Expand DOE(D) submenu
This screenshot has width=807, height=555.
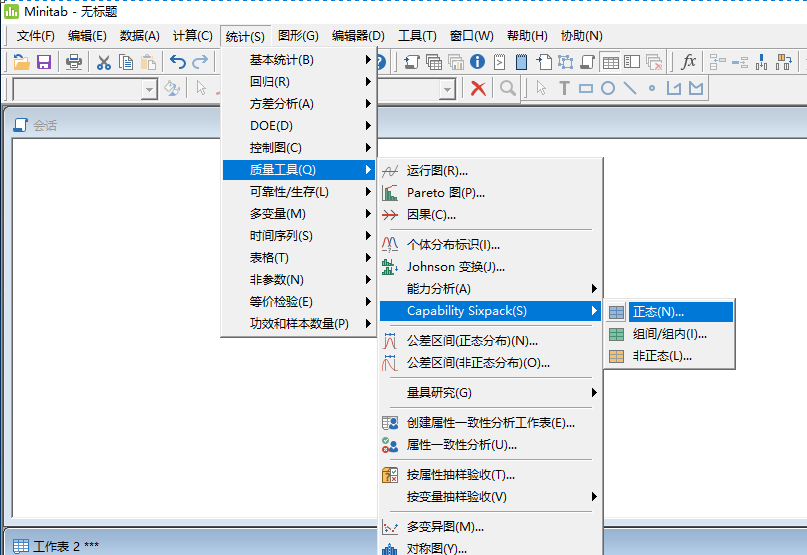click(x=299, y=126)
